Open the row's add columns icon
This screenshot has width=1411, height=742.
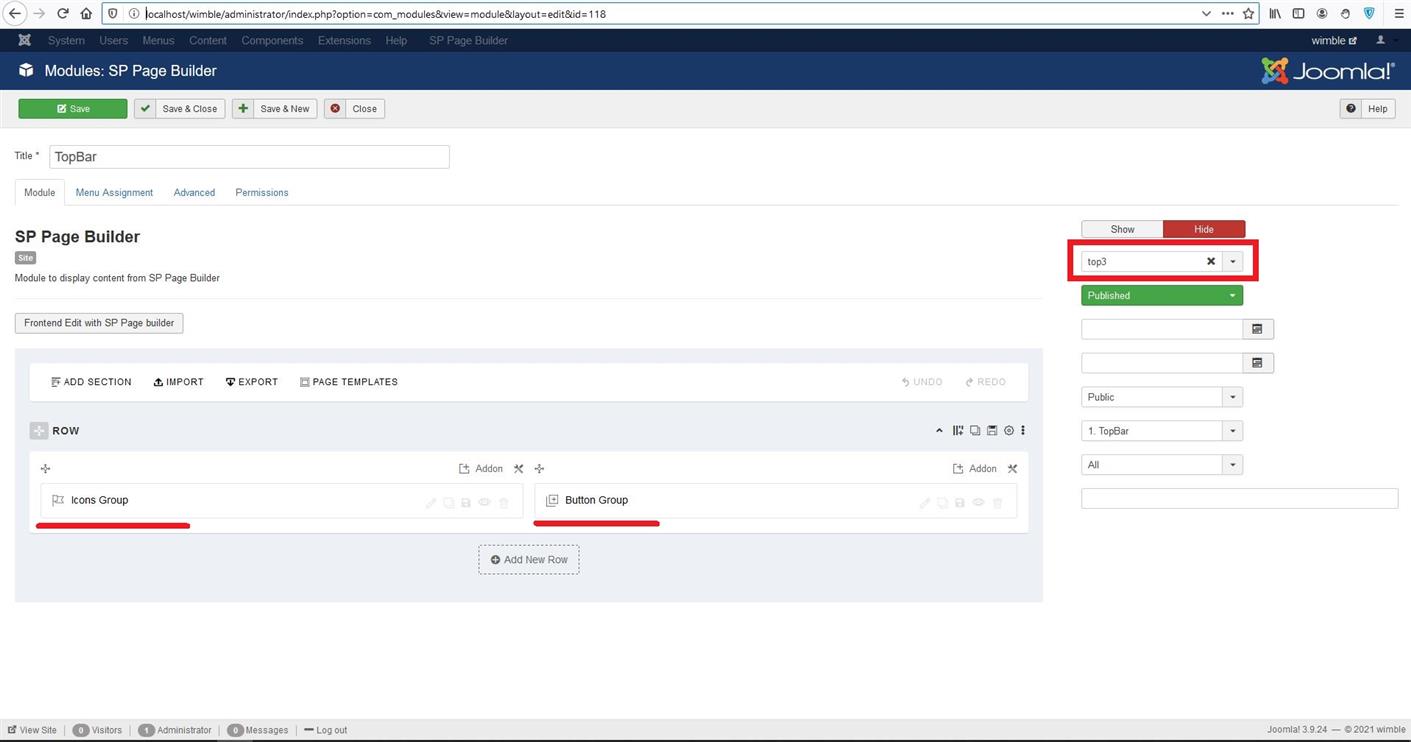tap(958, 431)
